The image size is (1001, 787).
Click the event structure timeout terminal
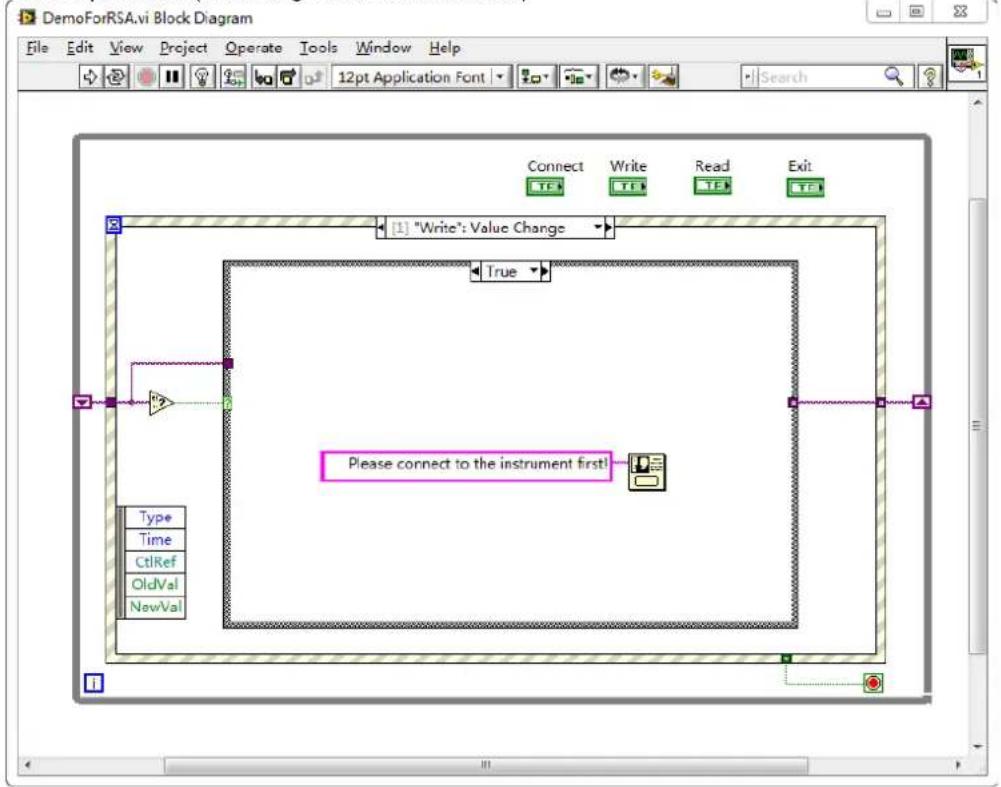pos(113,225)
